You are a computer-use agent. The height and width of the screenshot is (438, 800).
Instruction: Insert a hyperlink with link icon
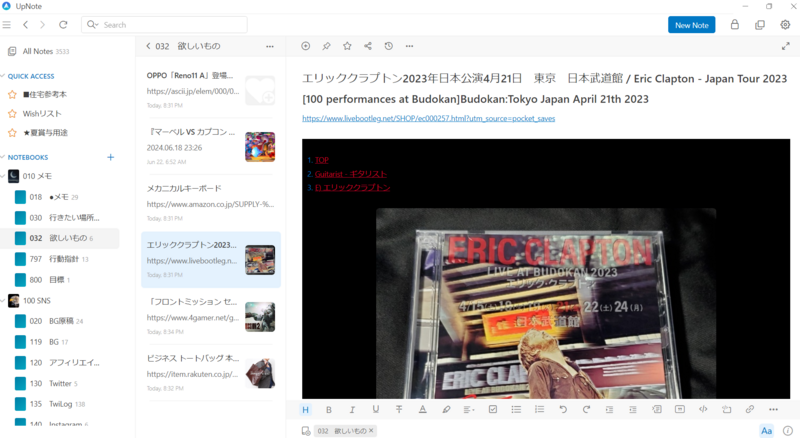[749, 409]
